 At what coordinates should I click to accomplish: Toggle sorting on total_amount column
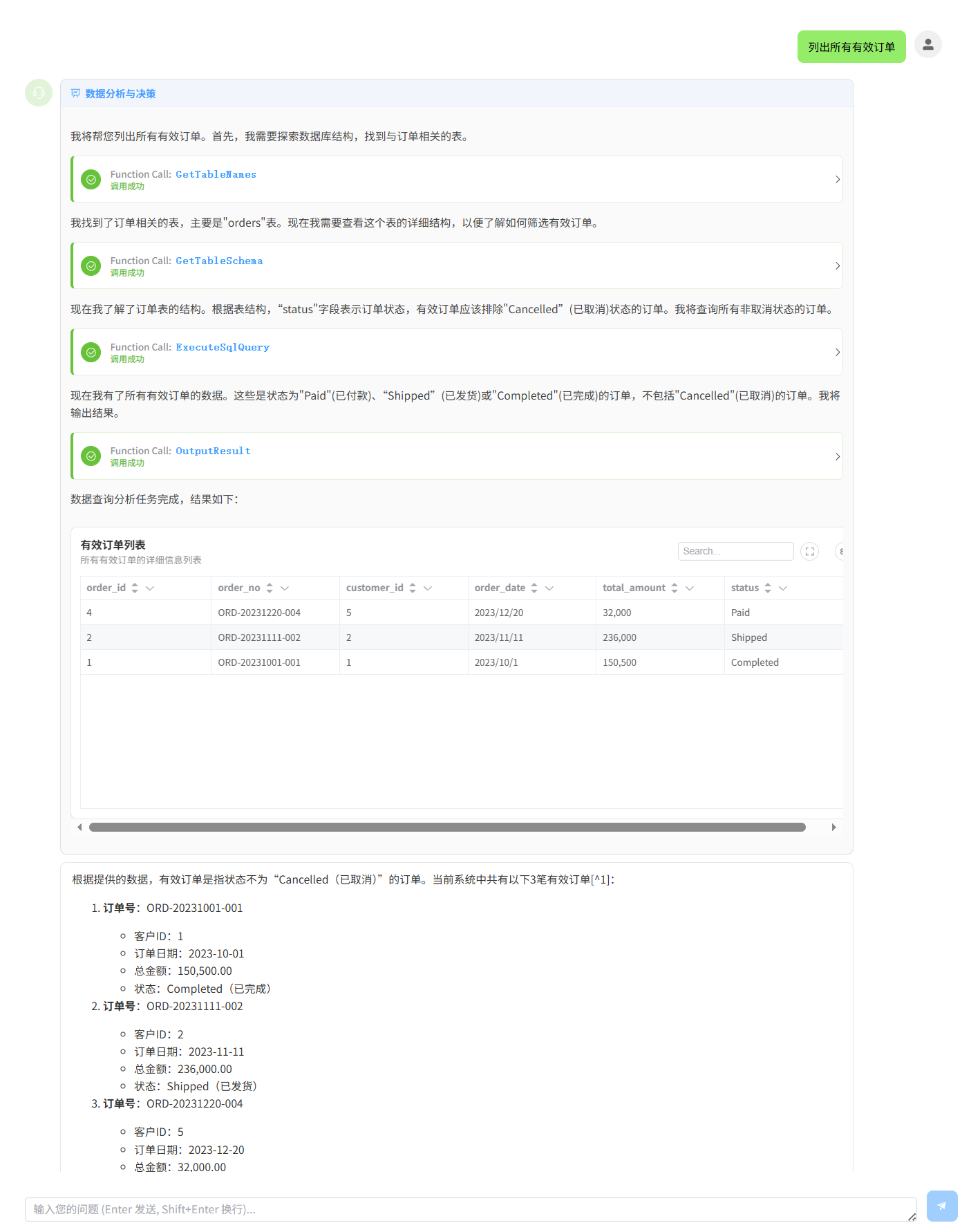[675, 588]
